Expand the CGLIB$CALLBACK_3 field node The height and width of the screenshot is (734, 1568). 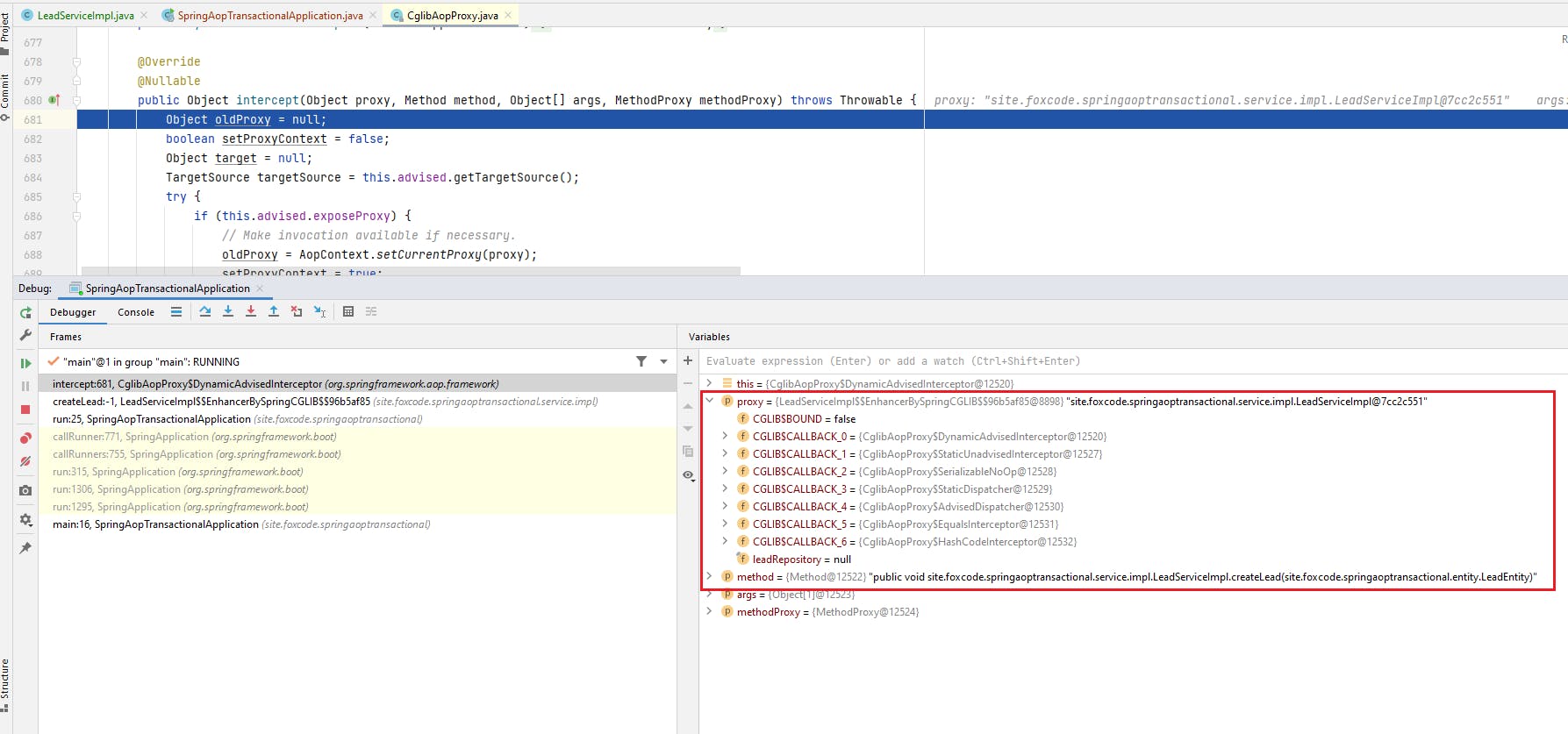(725, 488)
